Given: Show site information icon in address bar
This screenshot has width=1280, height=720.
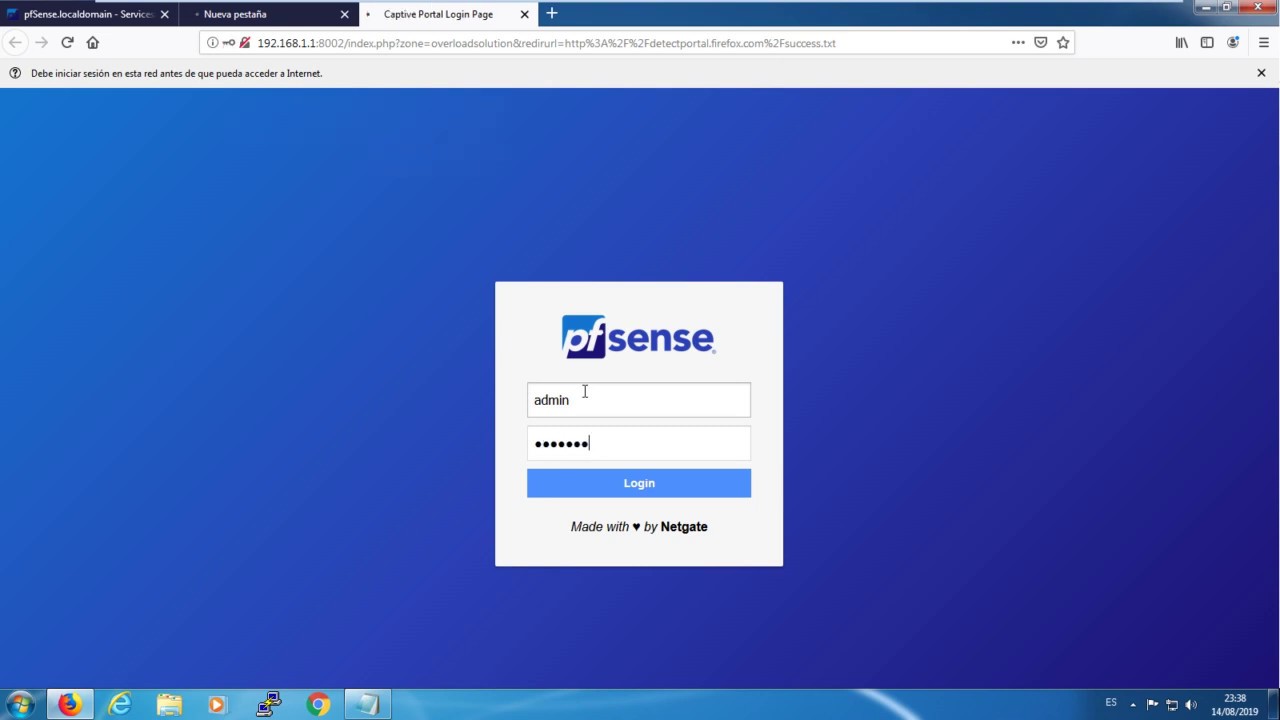Looking at the screenshot, I should [x=212, y=43].
